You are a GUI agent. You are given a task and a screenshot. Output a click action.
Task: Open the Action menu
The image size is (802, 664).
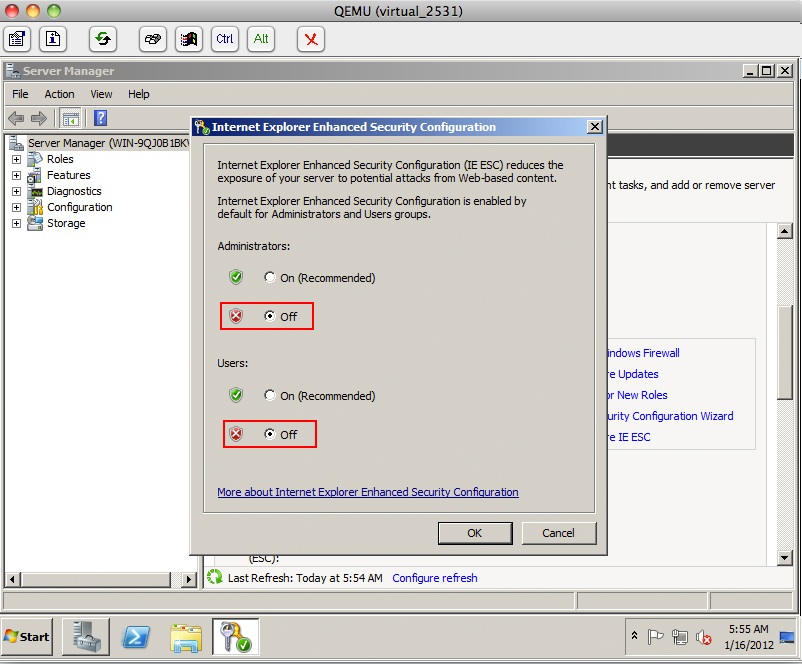tap(59, 94)
